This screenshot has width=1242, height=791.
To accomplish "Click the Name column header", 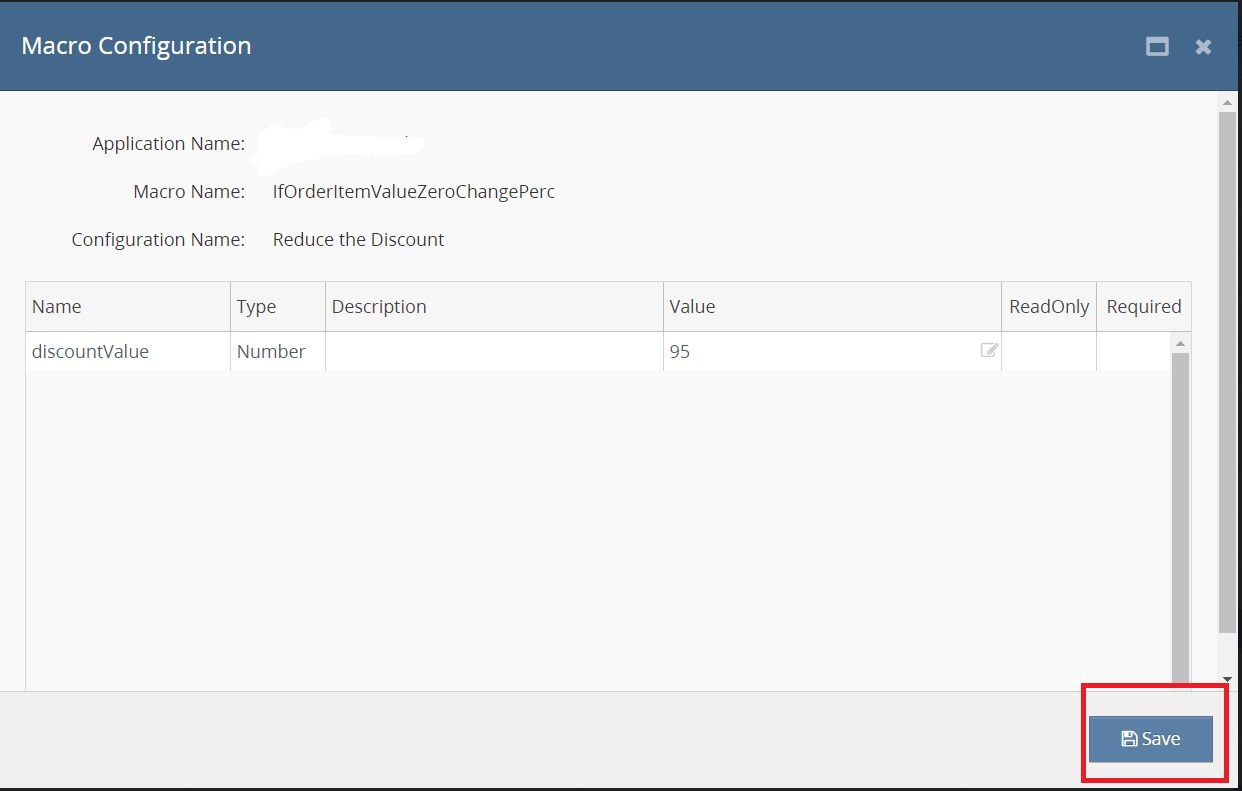I will (x=128, y=307).
